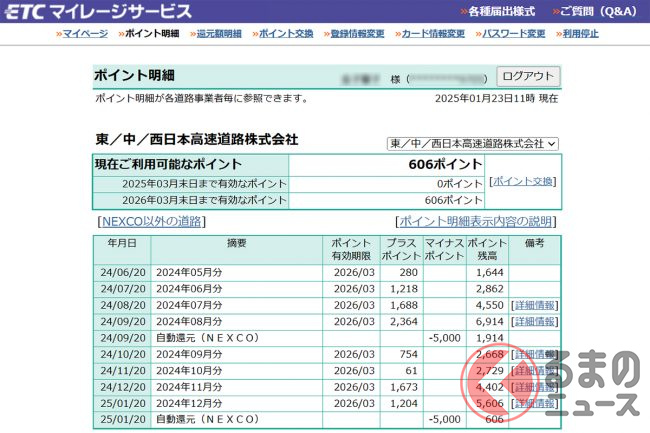Click the [ポイント交換] link beside points summary

523,181
